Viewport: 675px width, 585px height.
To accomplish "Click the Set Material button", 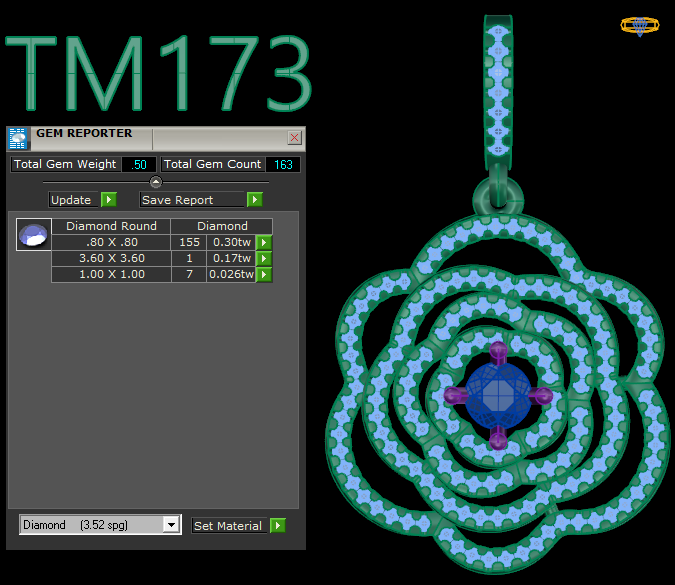I will tap(228, 526).
